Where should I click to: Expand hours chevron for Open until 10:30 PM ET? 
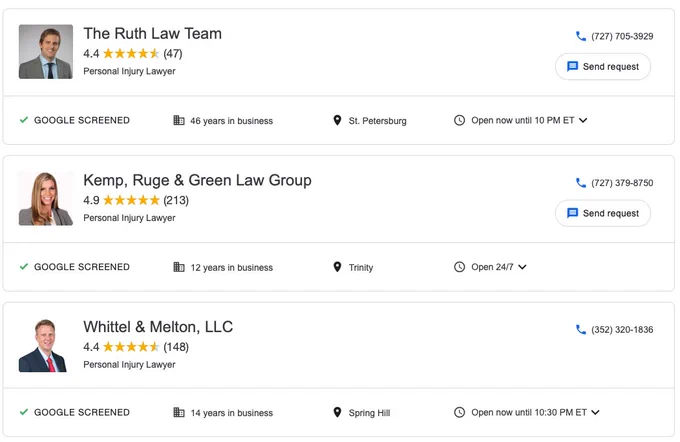click(x=595, y=412)
